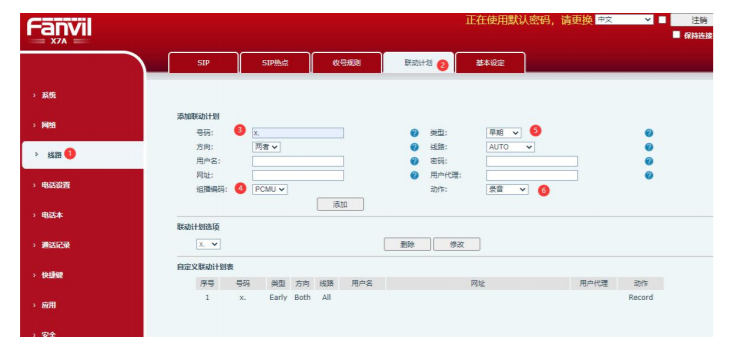Toggle the checkbox next to language selector
Screen dimensions: 729x362
coord(662,20)
